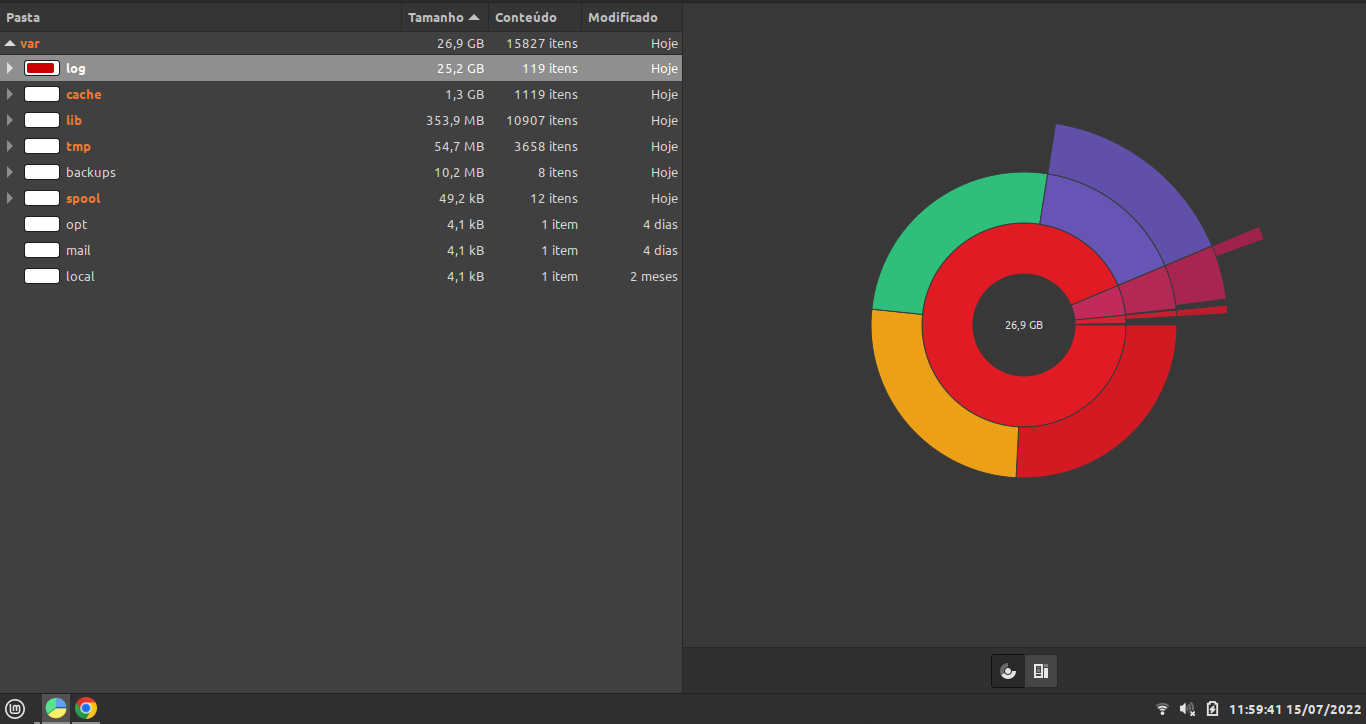Click the red usage bar of log

click(x=41, y=68)
